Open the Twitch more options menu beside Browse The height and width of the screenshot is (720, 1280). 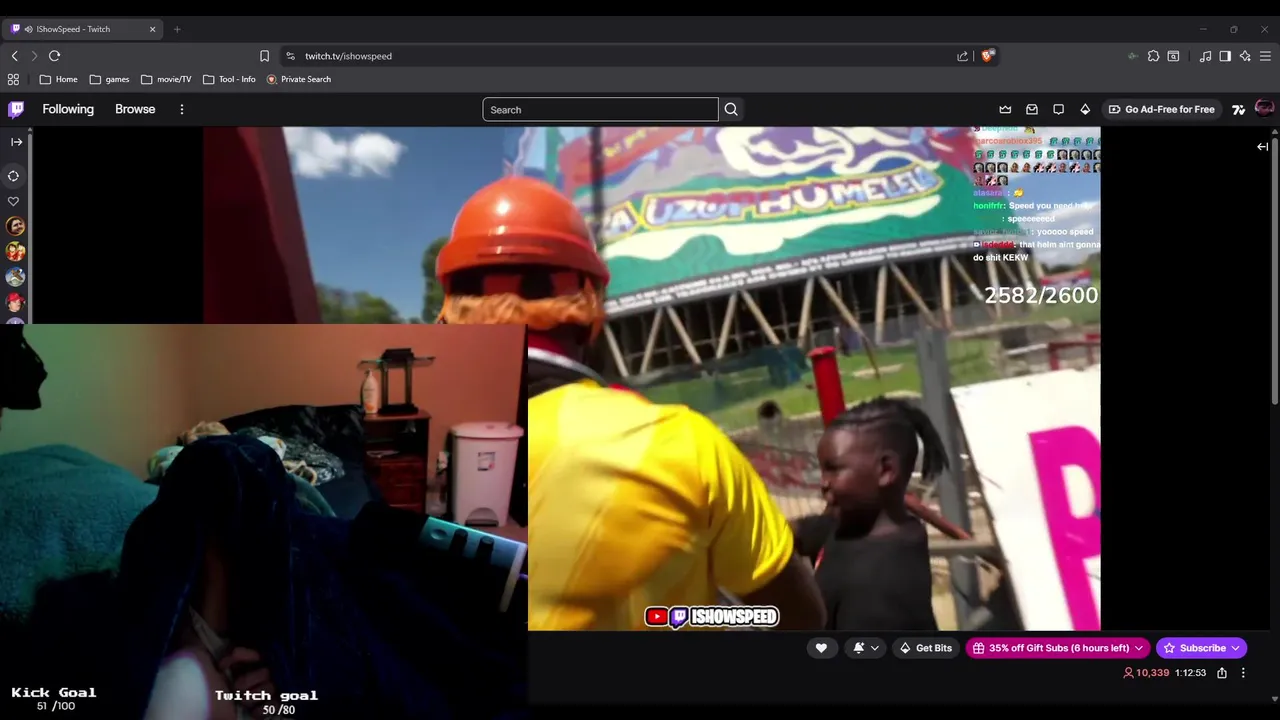tap(182, 109)
